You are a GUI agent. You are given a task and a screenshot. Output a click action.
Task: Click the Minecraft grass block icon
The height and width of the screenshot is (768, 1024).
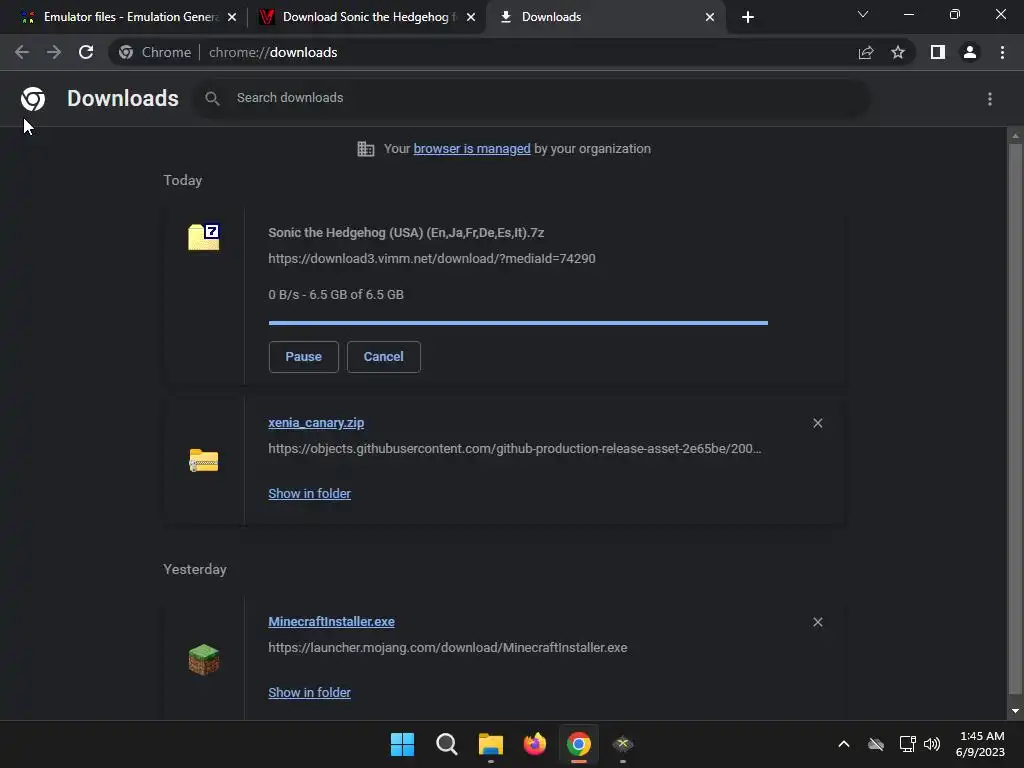204,660
